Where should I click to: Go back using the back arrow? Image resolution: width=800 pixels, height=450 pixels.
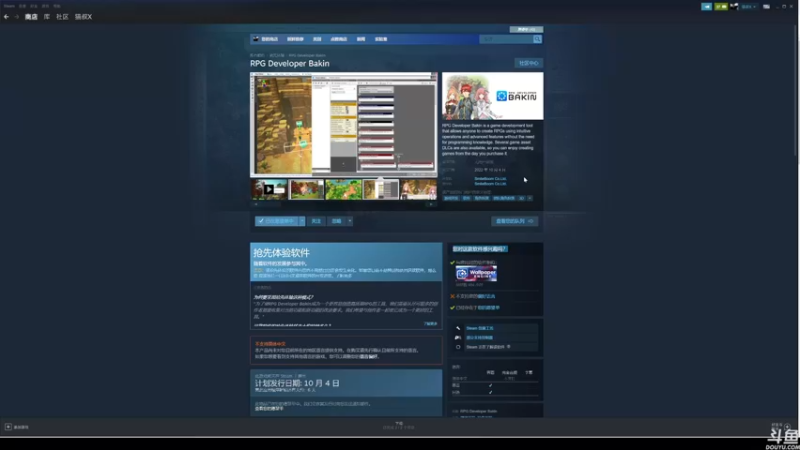pos(6,17)
